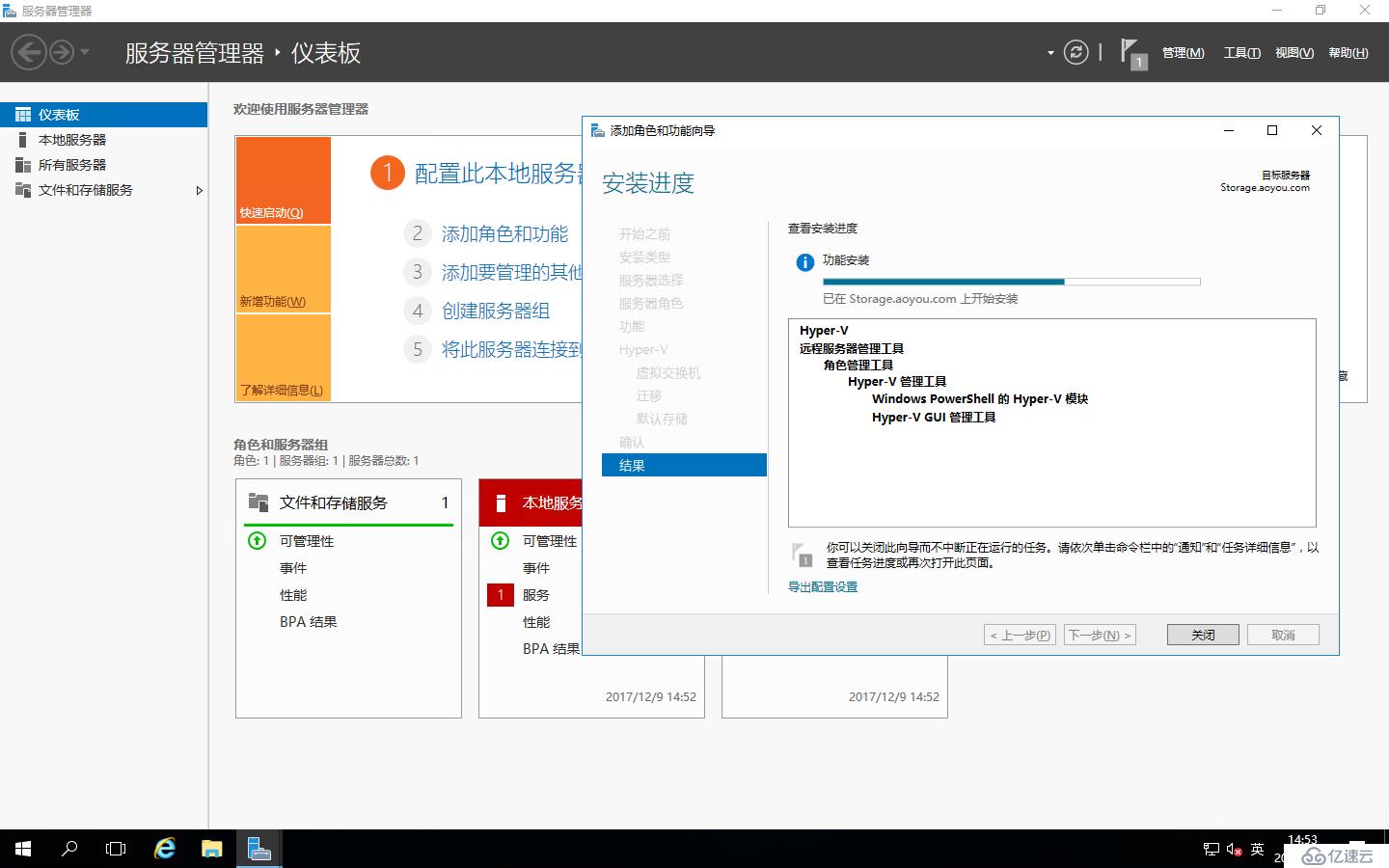This screenshot has width=1389, height=868.
Task: Click the 仪表板 grid icon in the sidebar
Action: coord(23,115)
